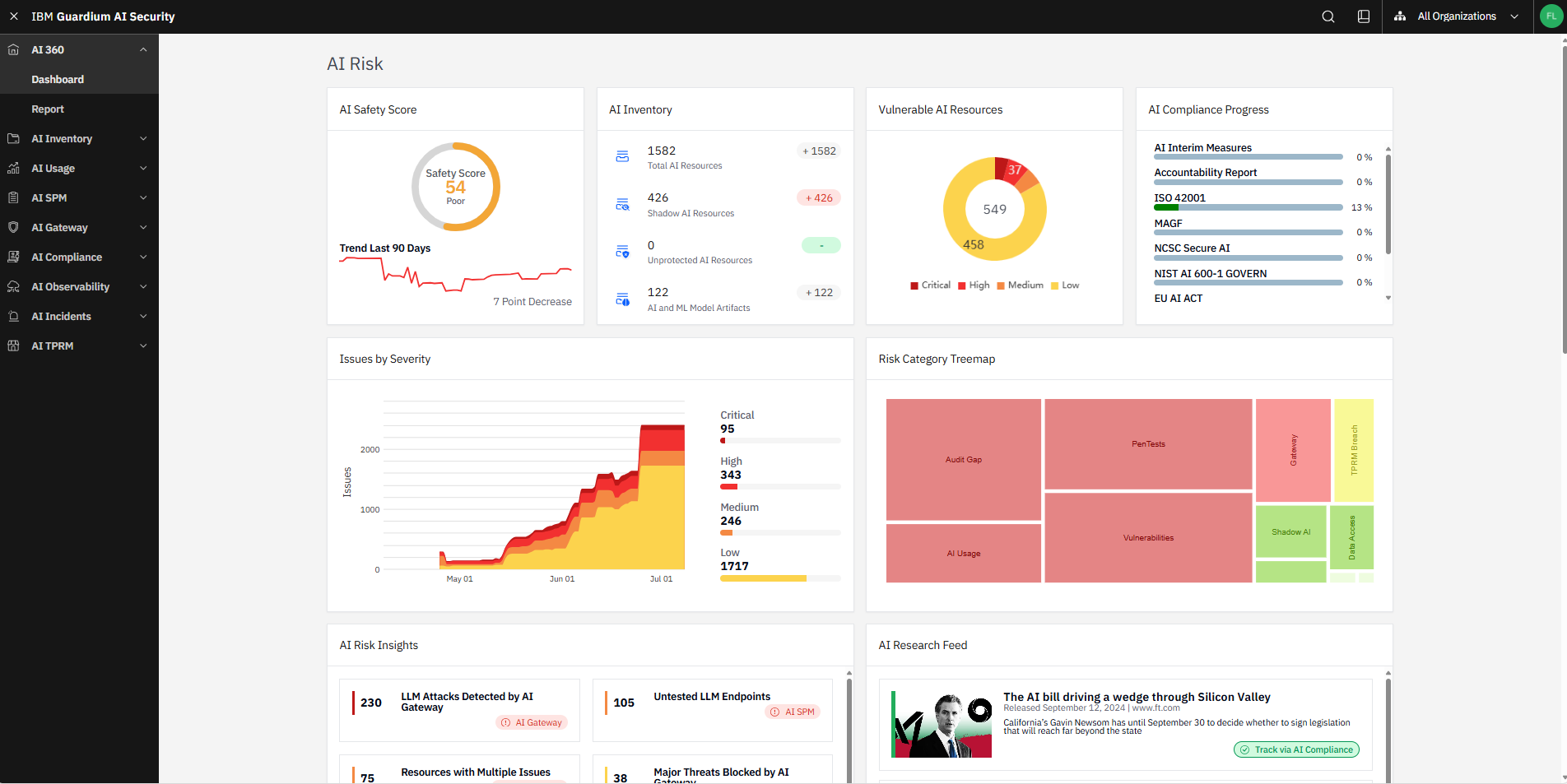The width and height of the screenshot is (1567, 784).
Task: Collapse the AI 360 section chevron
Action: coord(143,49)
